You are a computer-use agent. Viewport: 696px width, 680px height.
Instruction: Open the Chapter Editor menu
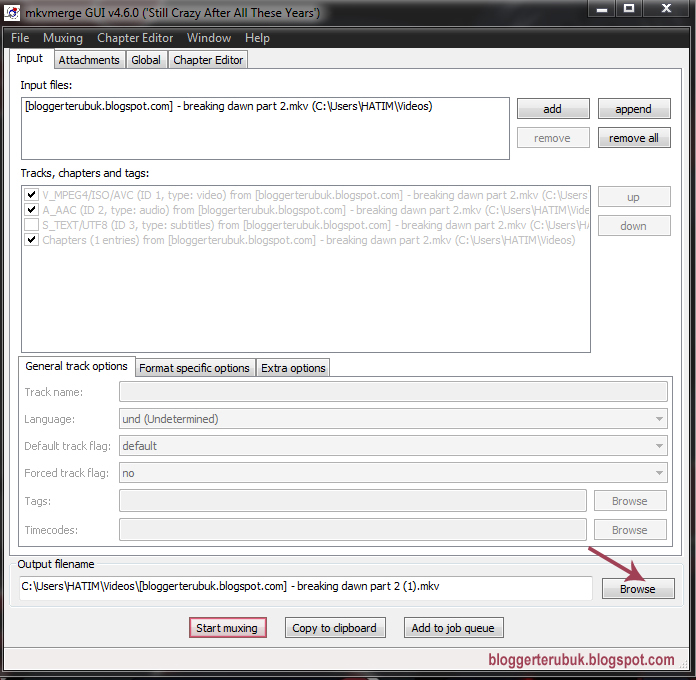pos(135,38)
